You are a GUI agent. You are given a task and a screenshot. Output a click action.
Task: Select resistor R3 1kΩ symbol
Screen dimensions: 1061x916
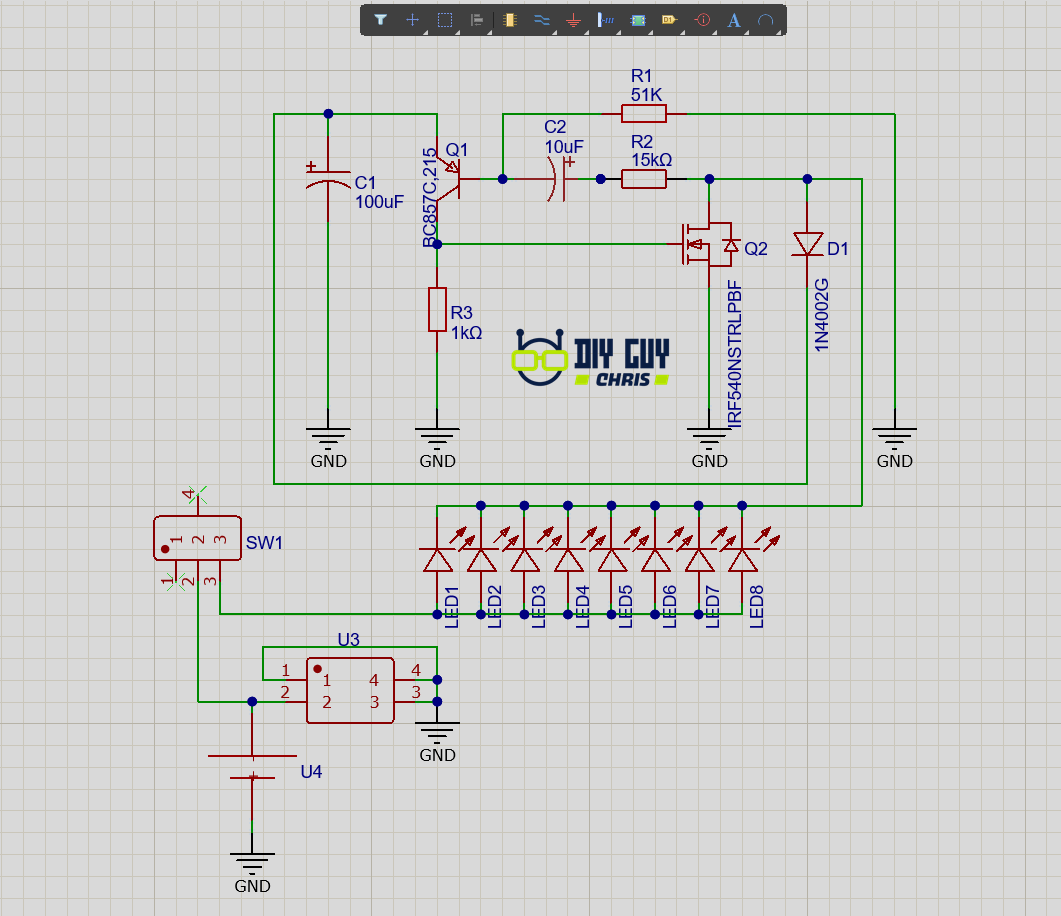click(x=437, y=310)
